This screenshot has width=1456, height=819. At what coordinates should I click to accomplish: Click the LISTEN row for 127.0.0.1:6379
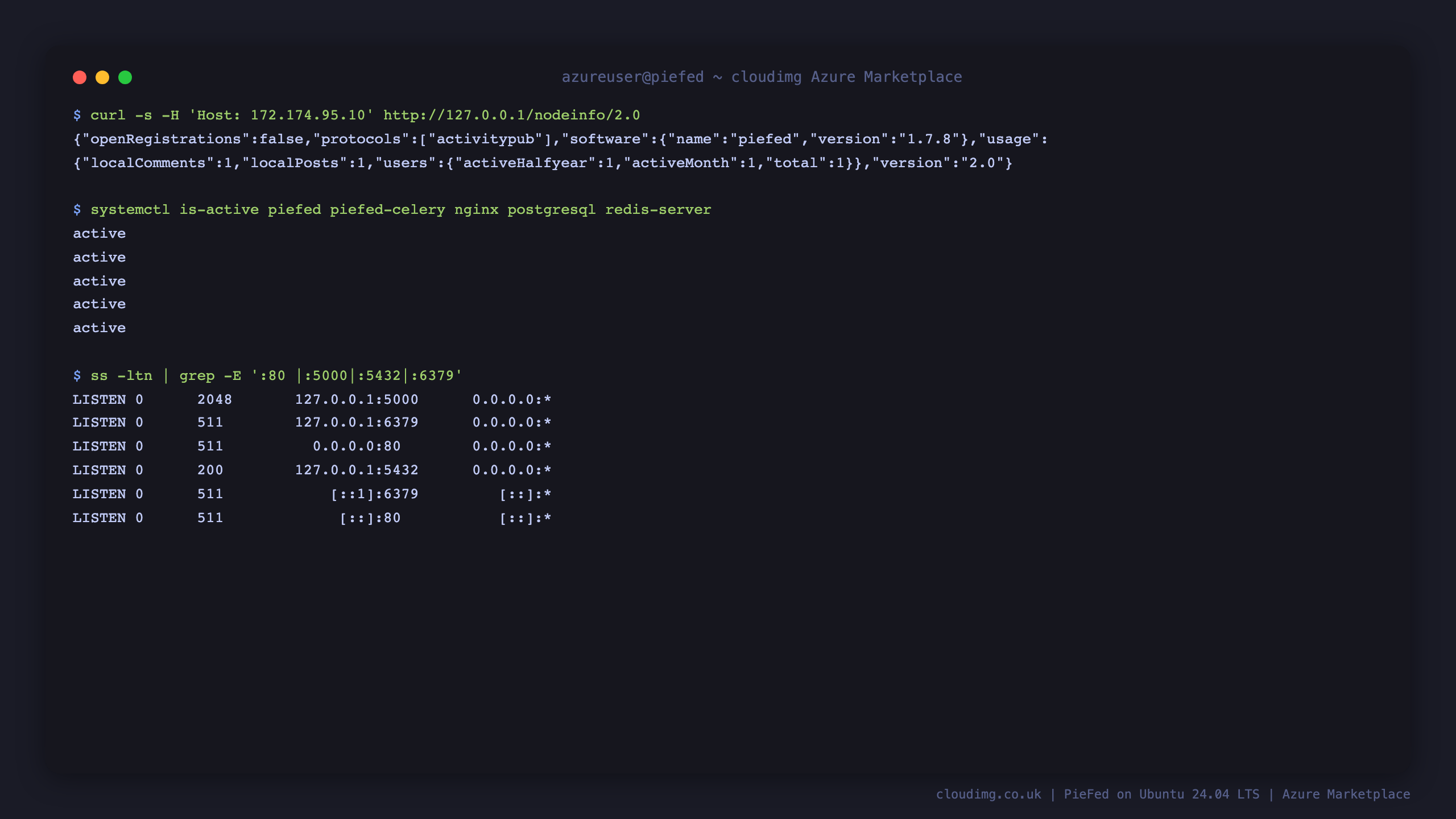tap(312, 423)
